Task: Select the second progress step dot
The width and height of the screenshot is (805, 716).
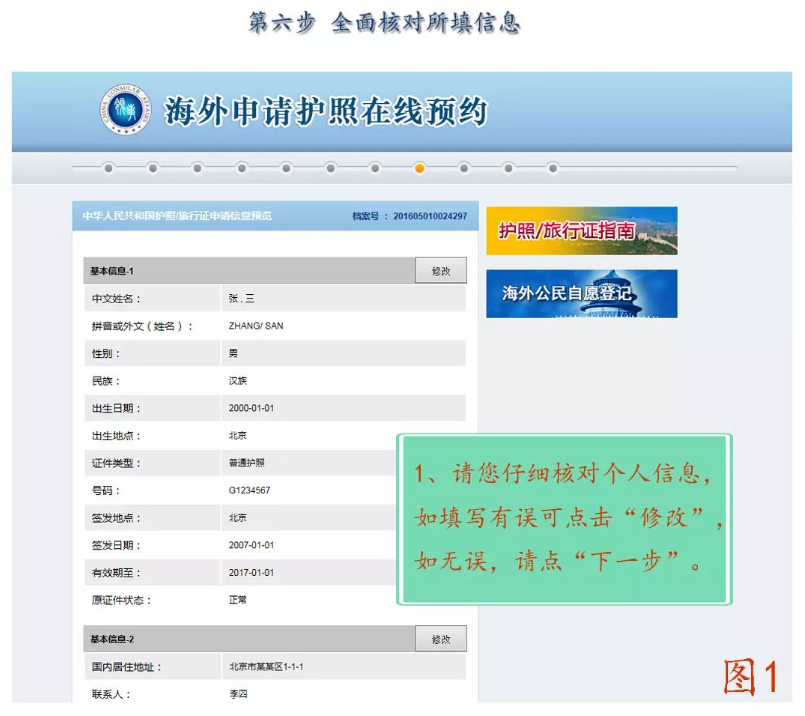Action: [153, 168]
